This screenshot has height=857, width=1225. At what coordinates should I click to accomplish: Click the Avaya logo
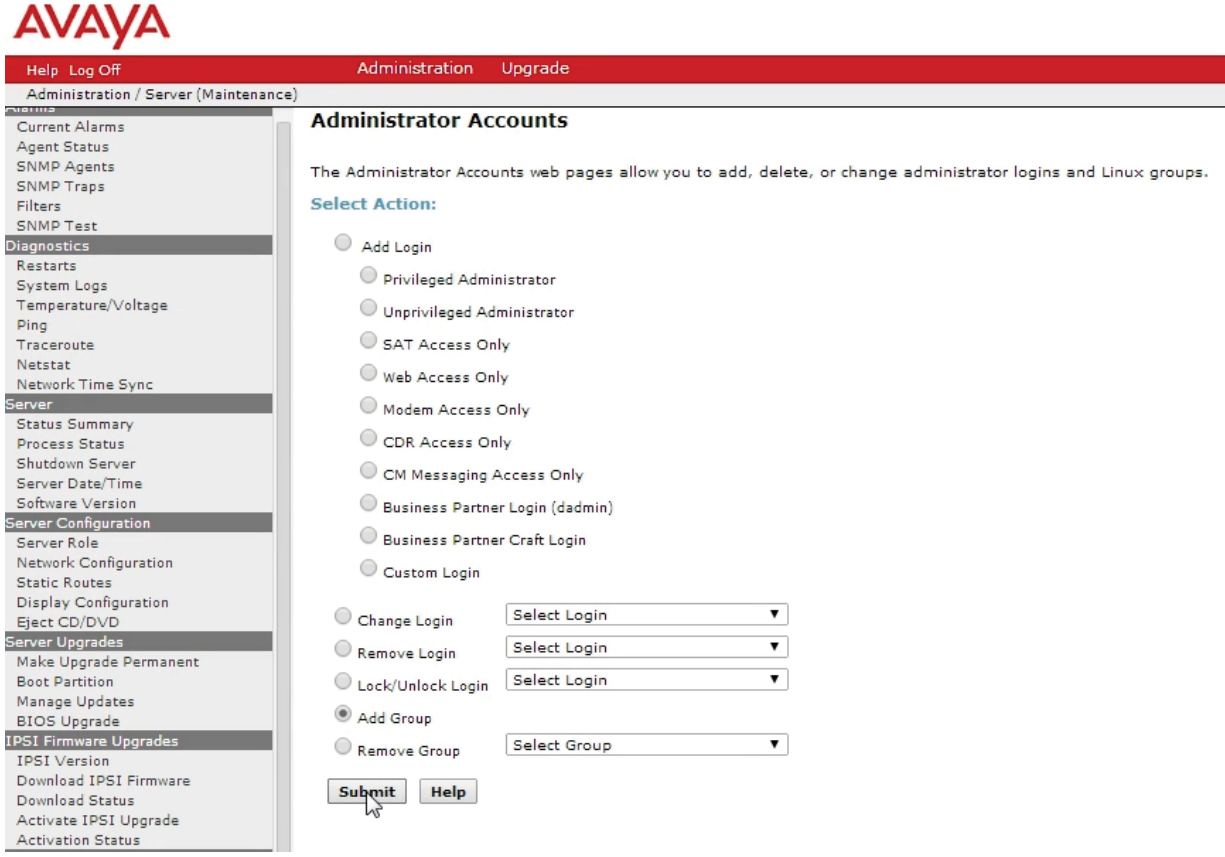pos(90,25)
